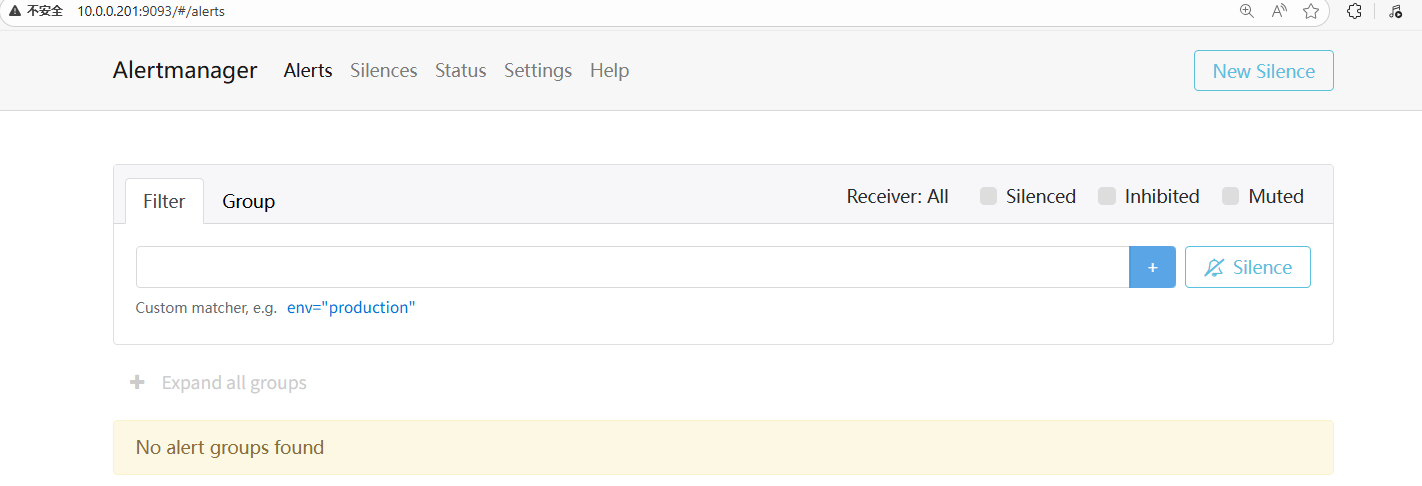Open the Status page

click(x=460, y=70)
